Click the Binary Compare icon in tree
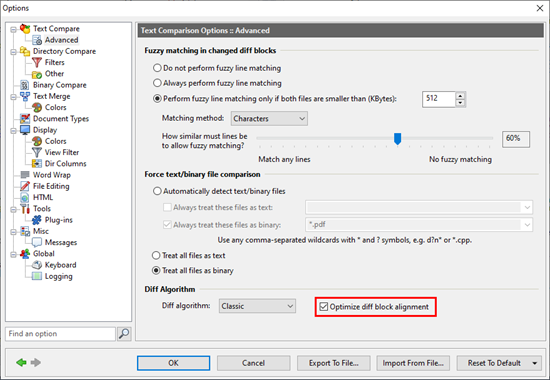 point(25,85)
